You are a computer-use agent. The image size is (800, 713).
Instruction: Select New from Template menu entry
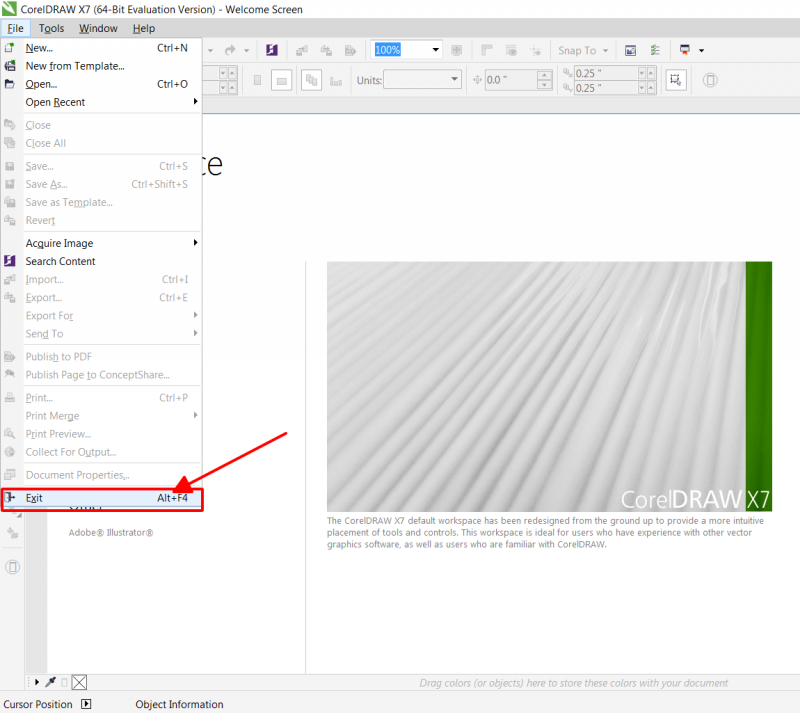coord(75,66)
